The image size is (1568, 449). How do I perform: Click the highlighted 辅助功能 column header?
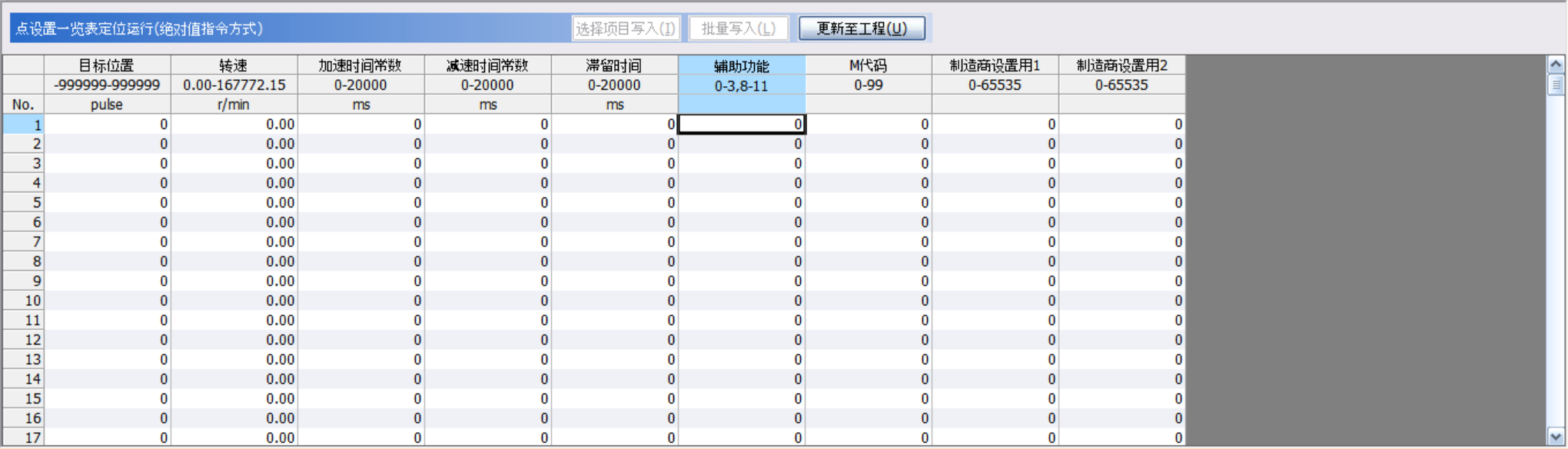(x=741, y=65)
